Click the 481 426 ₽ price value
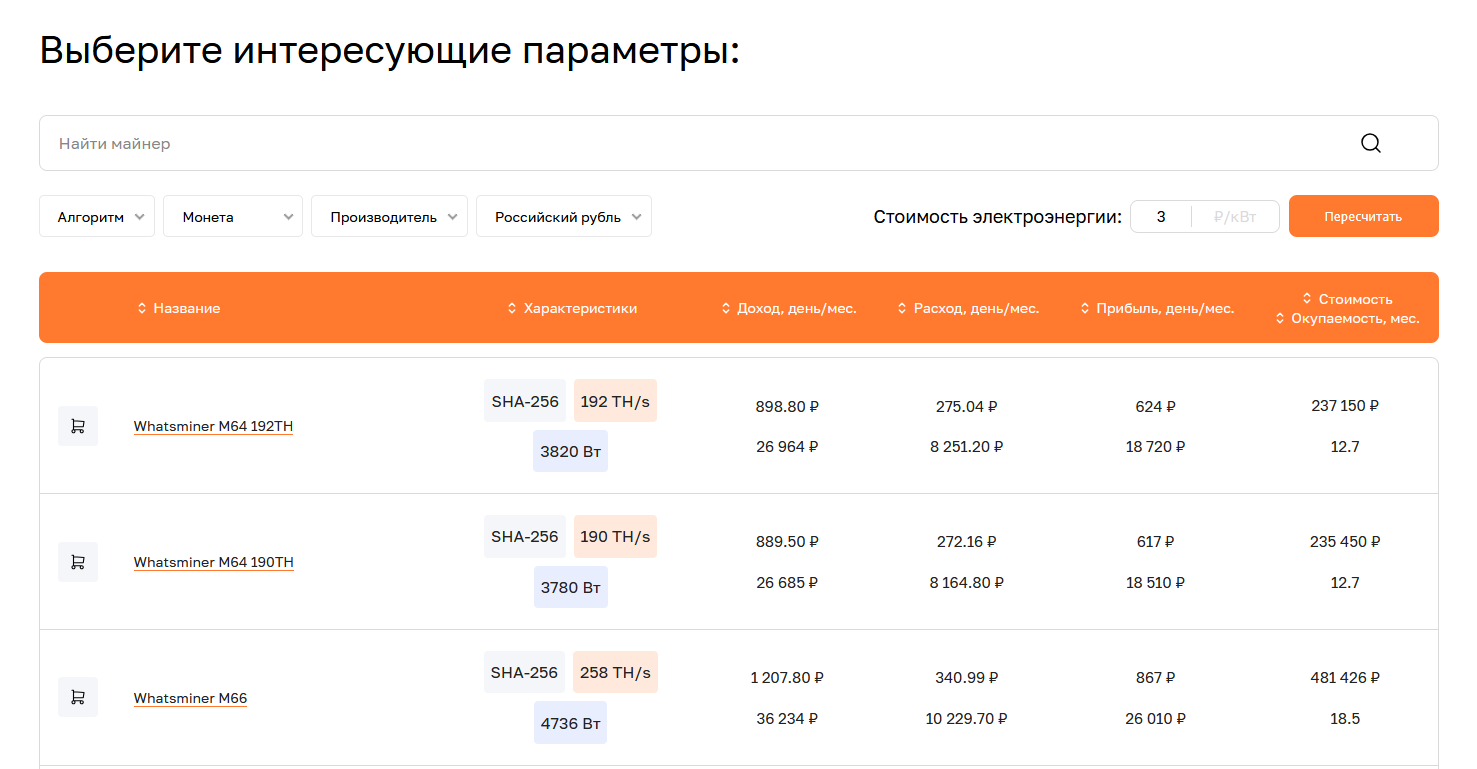 (x=1345, y=678)
